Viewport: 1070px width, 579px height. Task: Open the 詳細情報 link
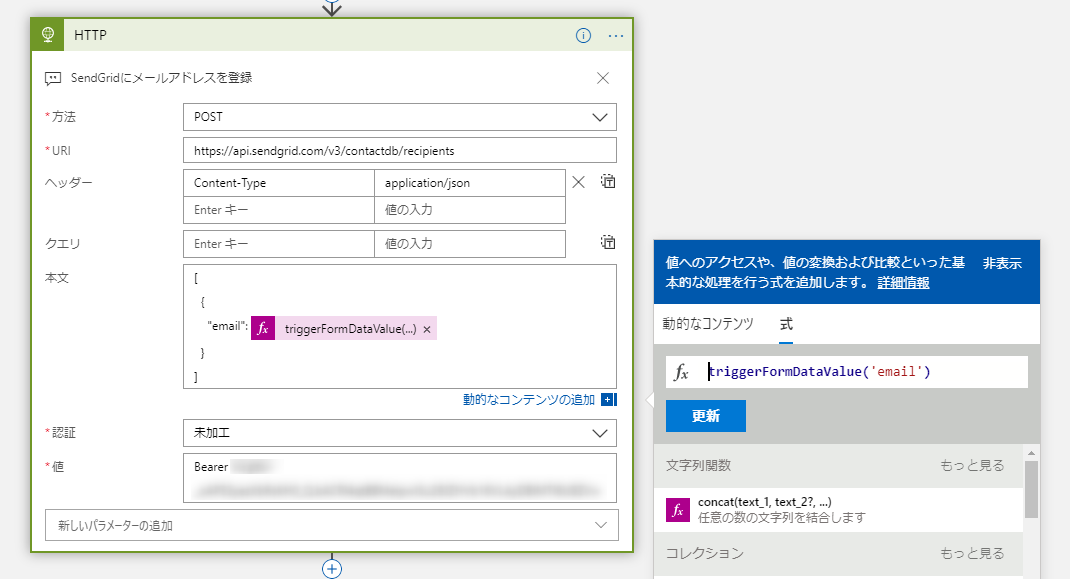coord(903,283)
